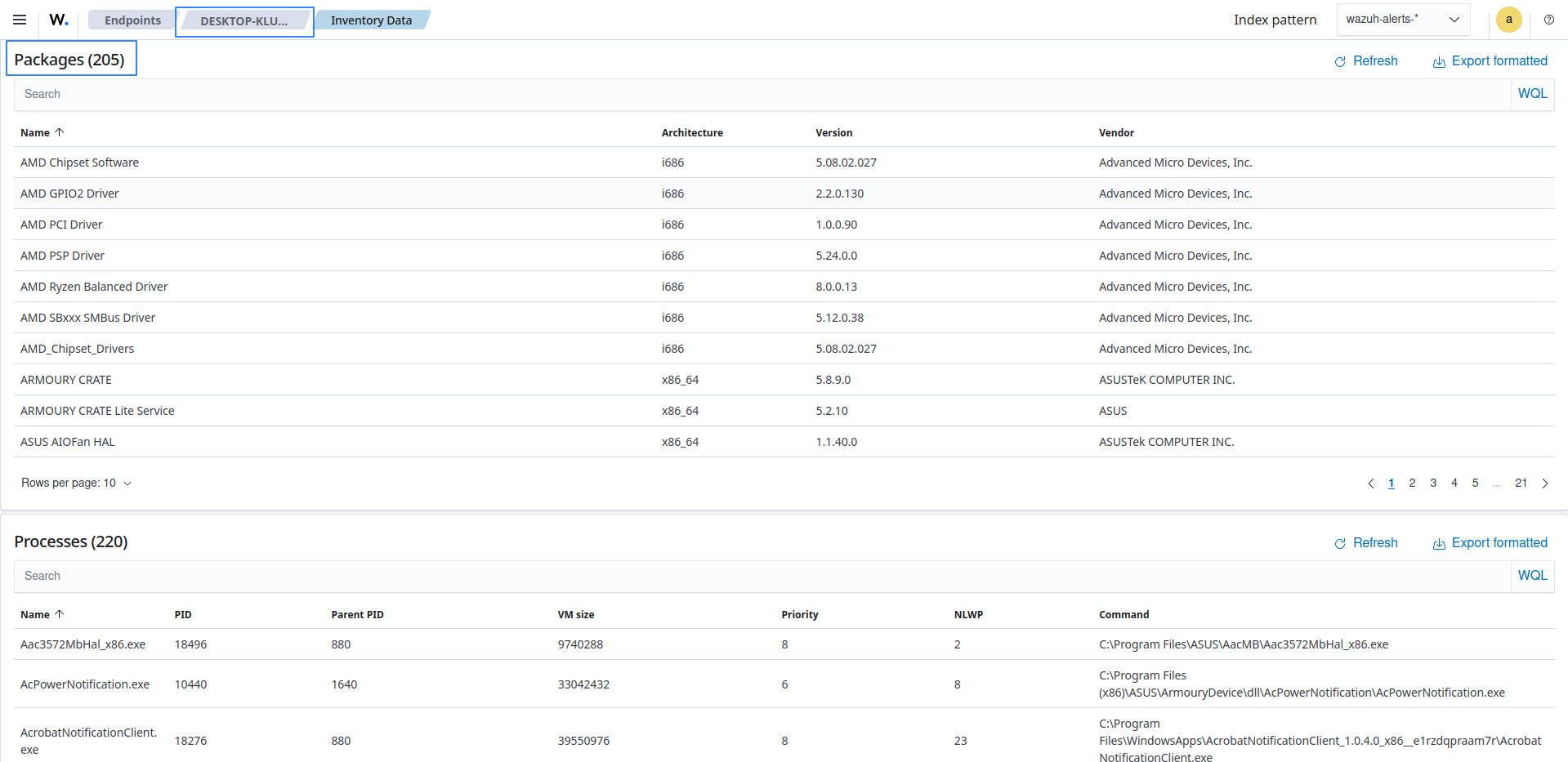Change Packages rows per page

[76, 483]
